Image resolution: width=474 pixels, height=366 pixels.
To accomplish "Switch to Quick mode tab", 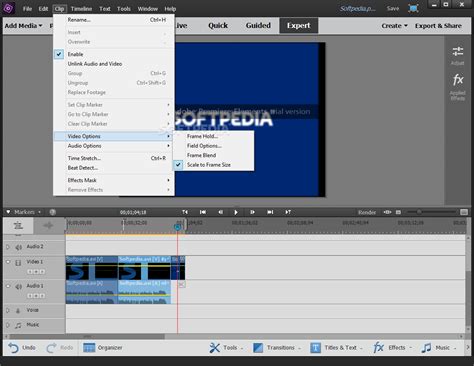I will [x=218, y=26].
